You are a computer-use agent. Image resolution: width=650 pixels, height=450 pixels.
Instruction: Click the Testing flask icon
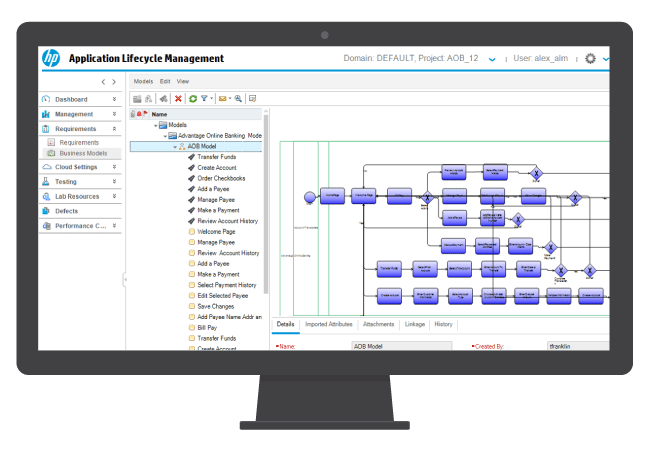(x=46, y=181)
